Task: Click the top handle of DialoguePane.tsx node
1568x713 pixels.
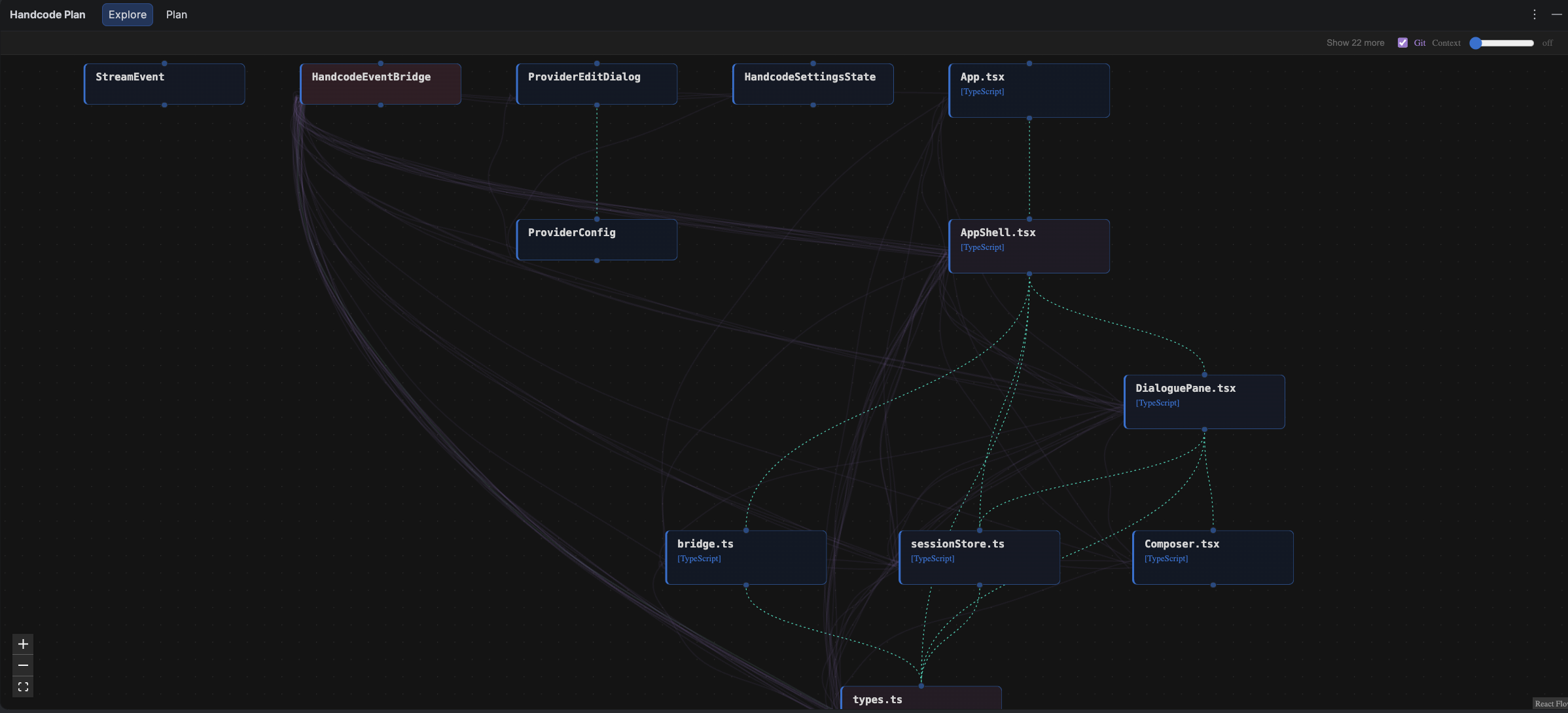Action: click(1204, 375)
